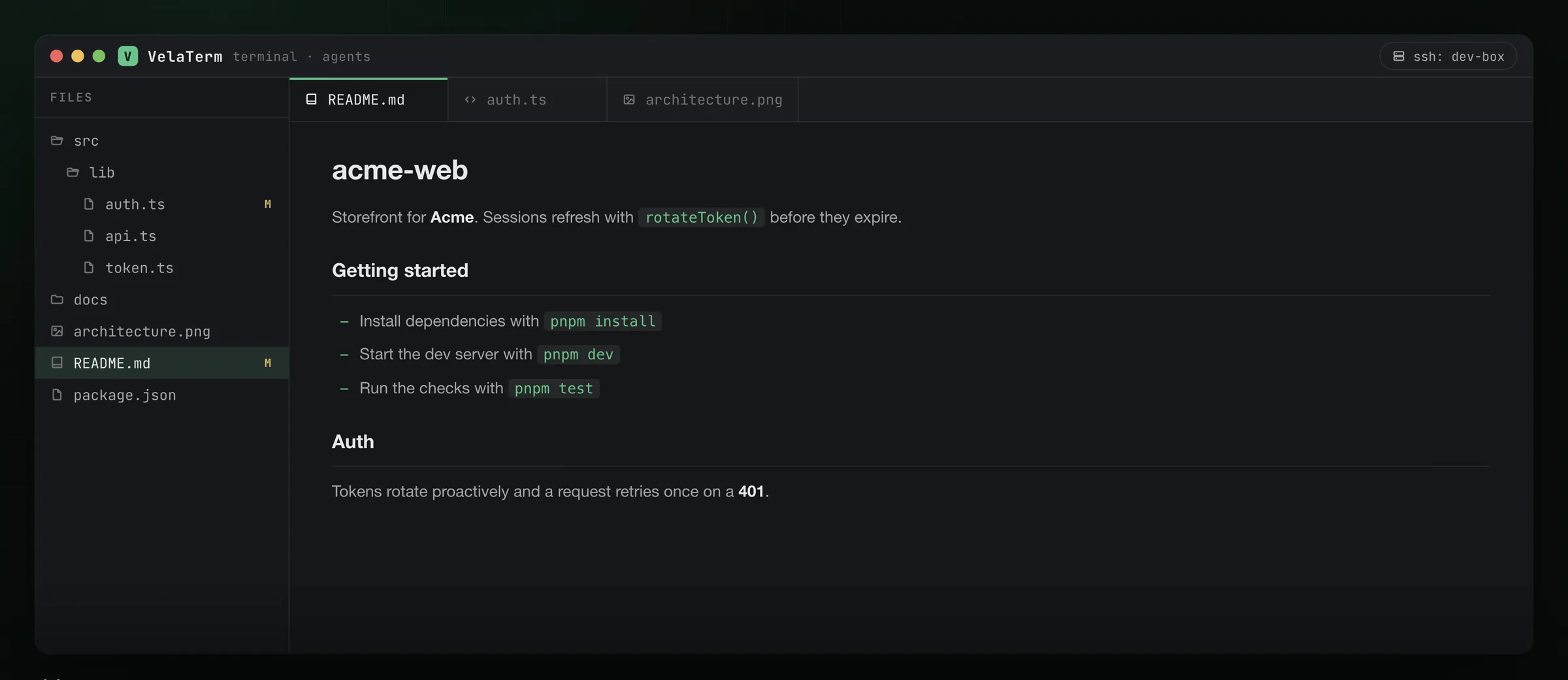Expand the docs folder in file tree
Image resolution: width=1568 pixels, height=680 pixels.
162,300
